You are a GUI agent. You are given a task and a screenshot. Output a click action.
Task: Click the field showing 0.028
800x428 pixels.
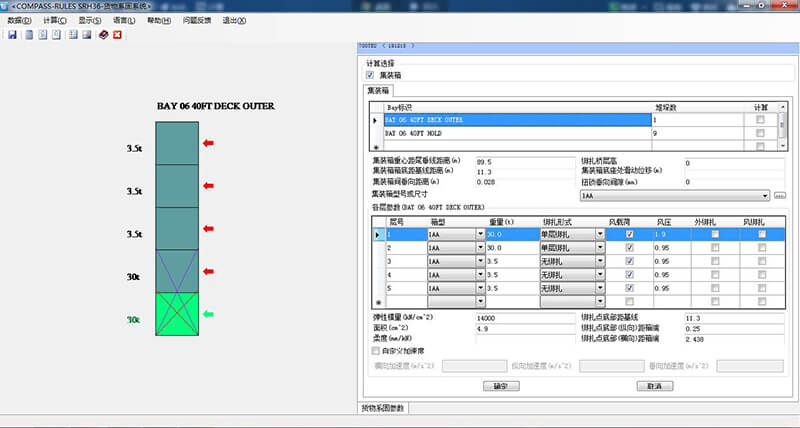point(525,182)
